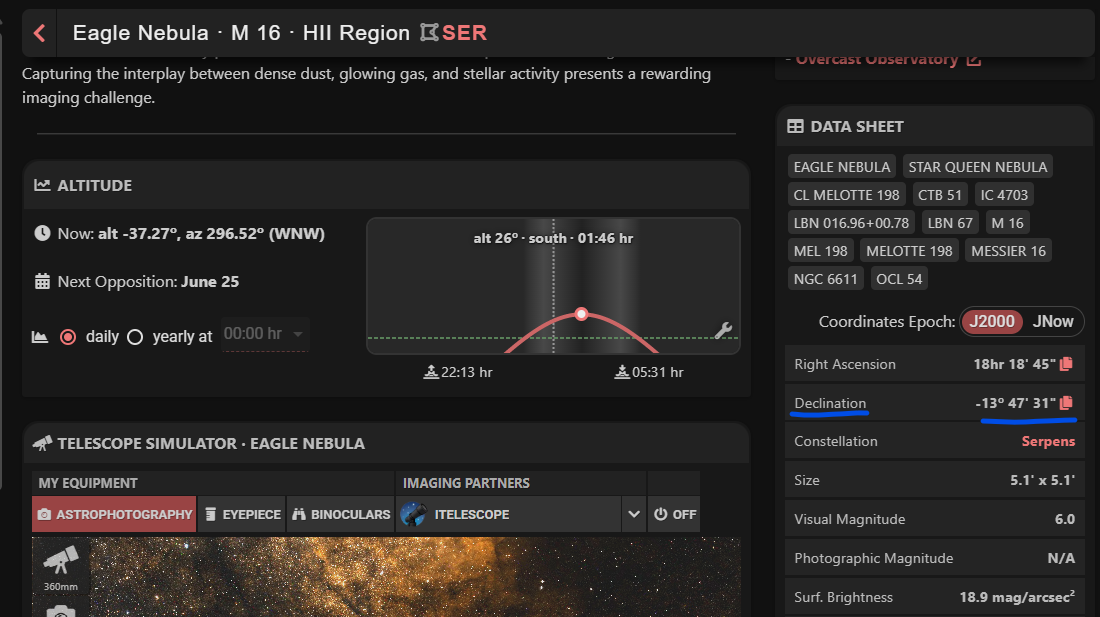
Task: Turn the simulator OFF button
Action: (x=674, y=514)
